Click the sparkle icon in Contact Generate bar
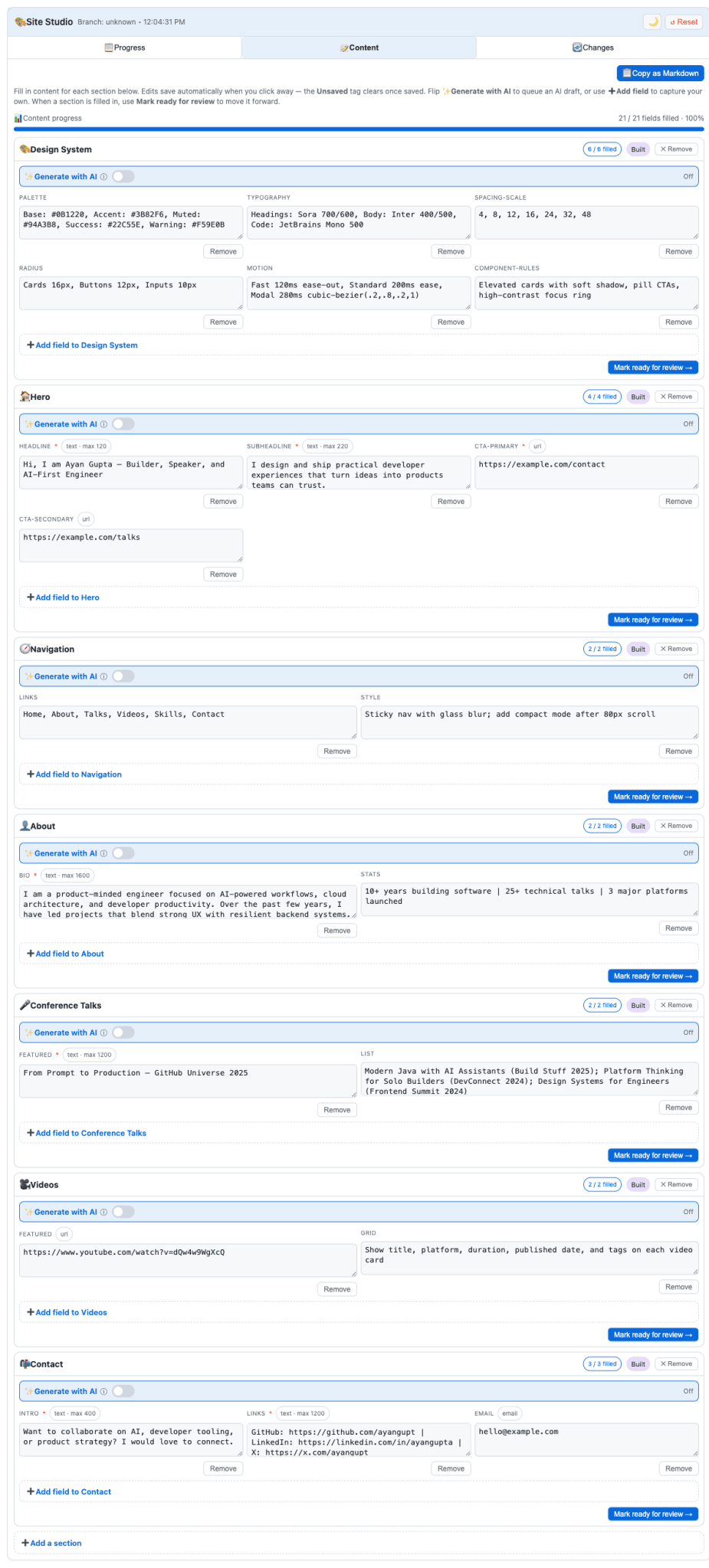This screenshot has width=709, height=1568. pos(29,1391)
